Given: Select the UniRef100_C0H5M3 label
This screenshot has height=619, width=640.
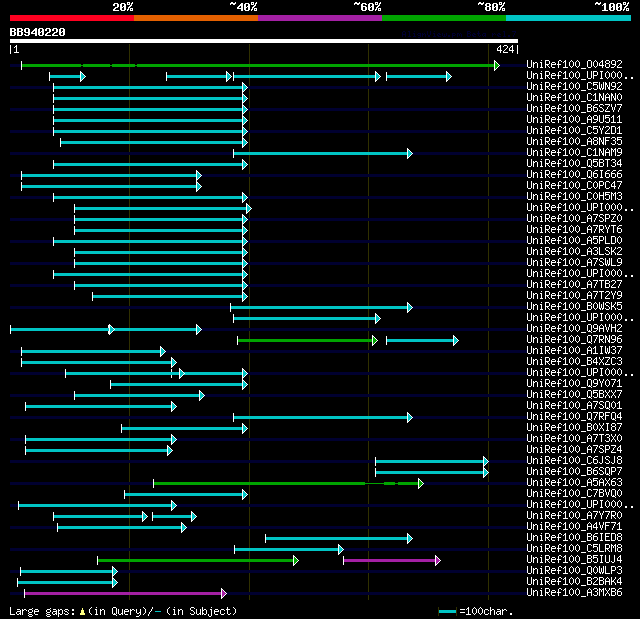Looking at the screenshot, I should point(574,196).
